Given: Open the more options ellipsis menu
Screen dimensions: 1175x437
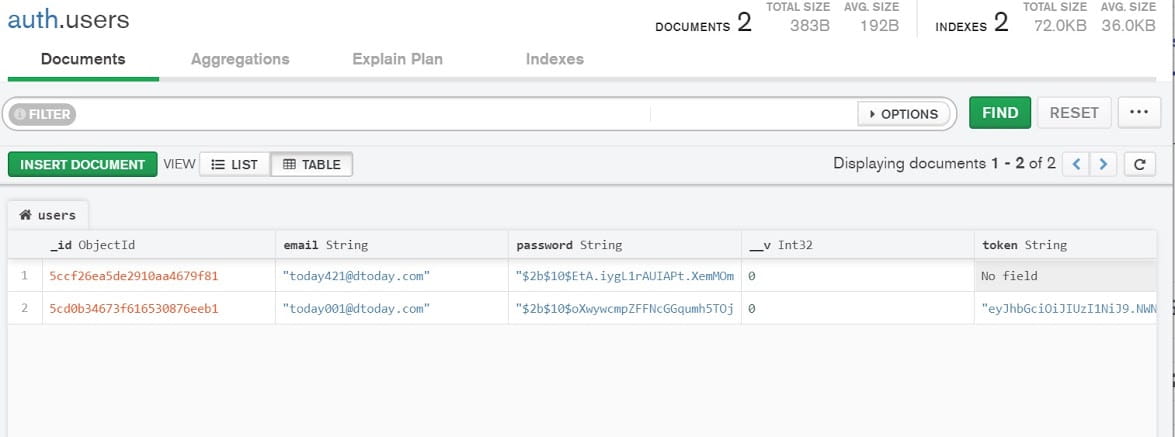Looking at the screenshot, I should (x=1139, y=112).
